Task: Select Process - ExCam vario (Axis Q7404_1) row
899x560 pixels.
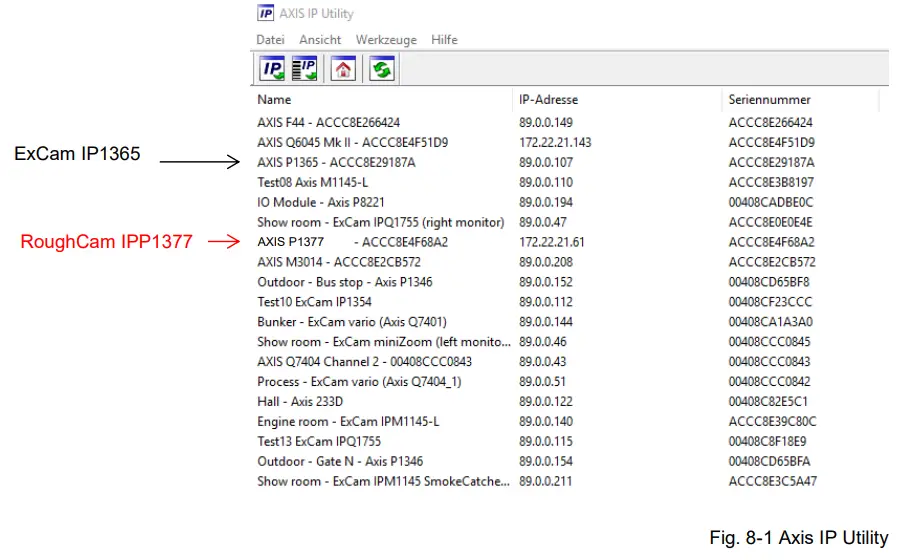Action: pyautogui.click(x=568, y=382)
